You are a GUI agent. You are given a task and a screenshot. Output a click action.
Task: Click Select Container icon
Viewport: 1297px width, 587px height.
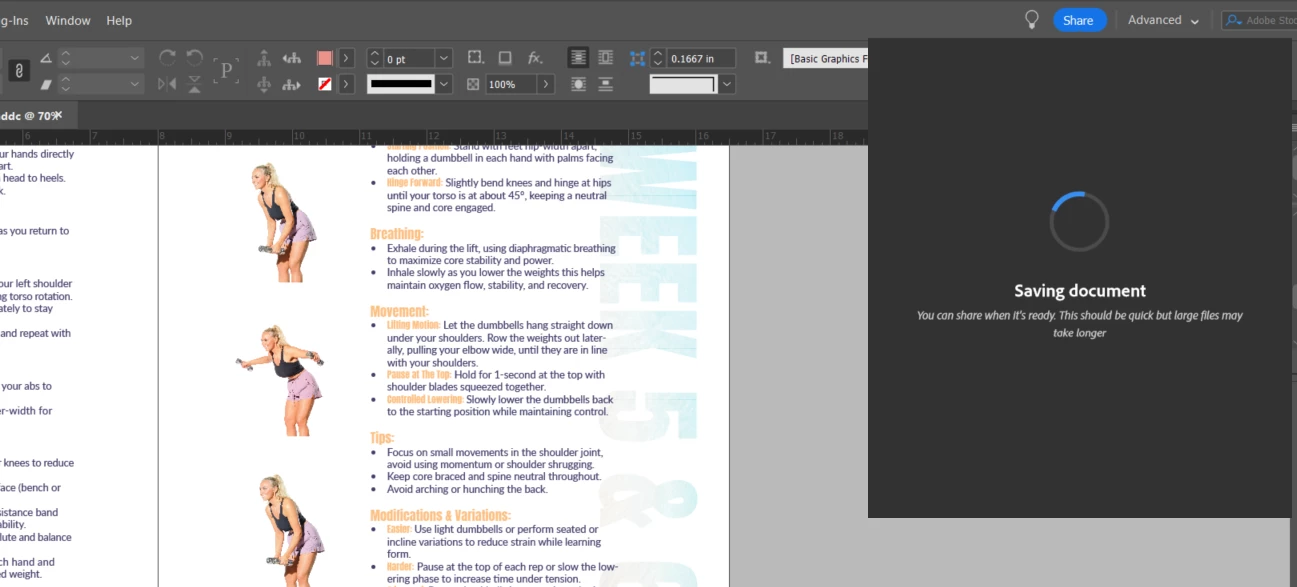tap(264, 58)
